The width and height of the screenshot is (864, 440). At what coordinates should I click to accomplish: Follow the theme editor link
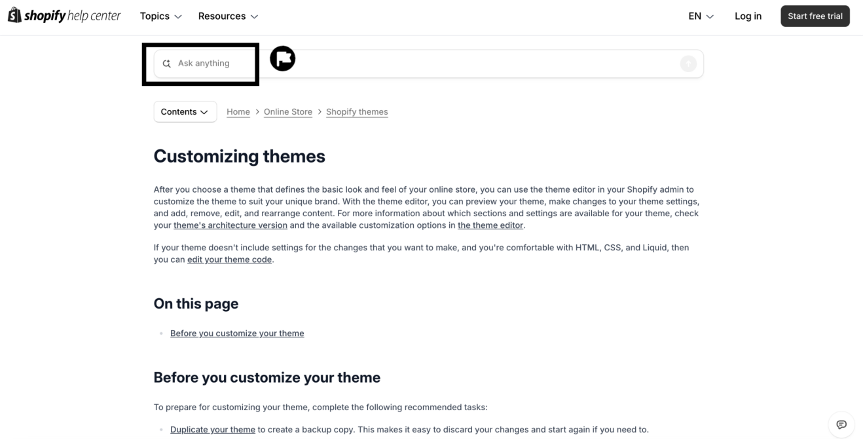coord(490,225)
